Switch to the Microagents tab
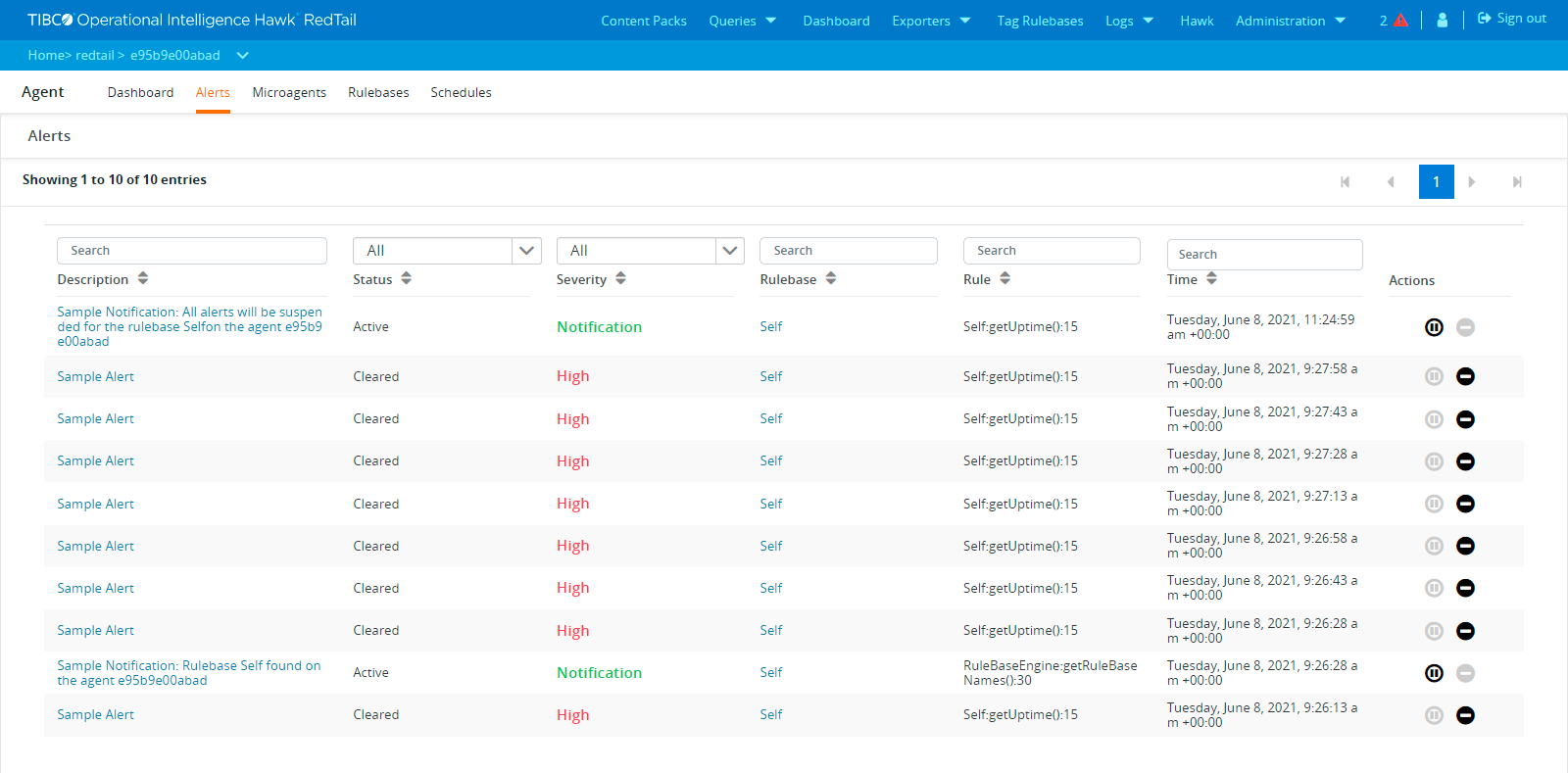This screenshot has width=1568, height=773. (x=289, y=92)
